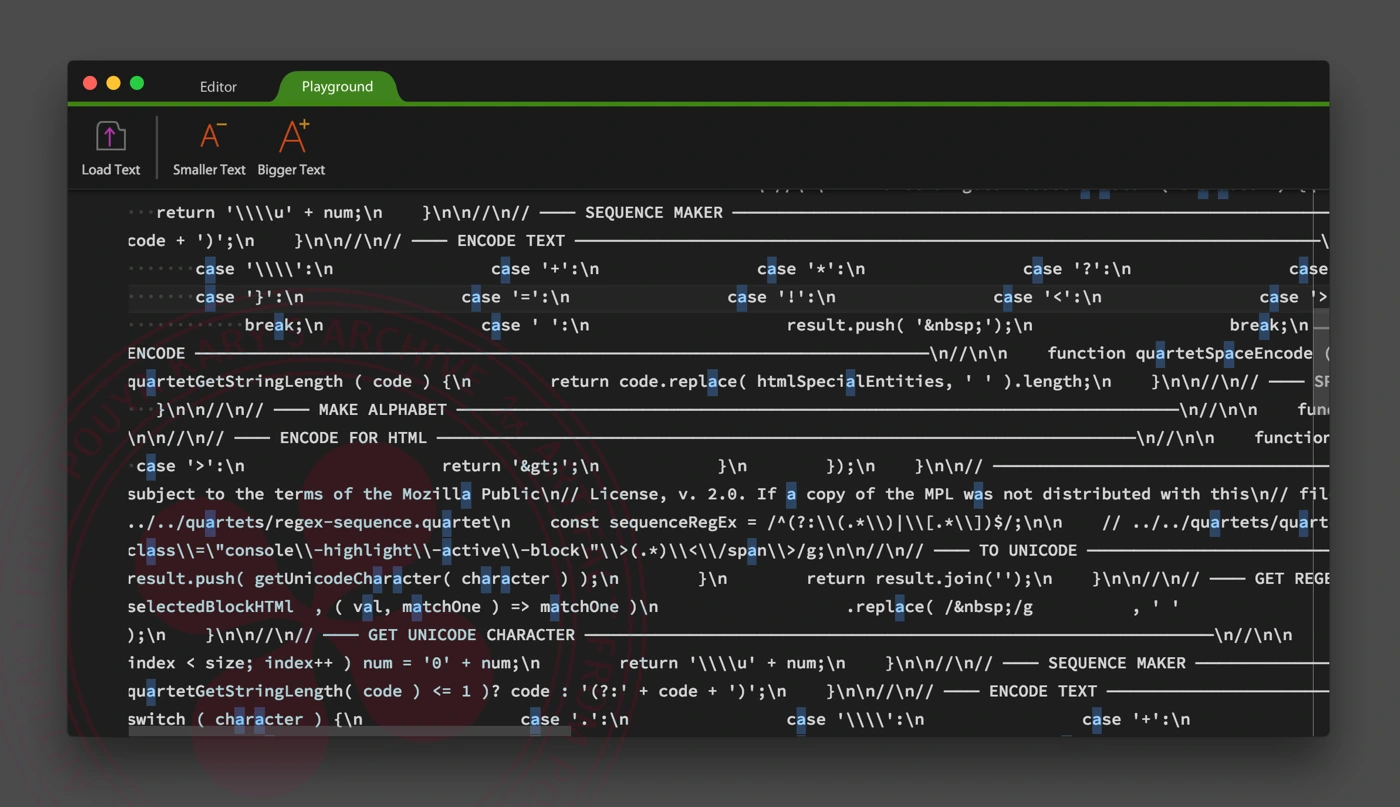Switch to the Editor tab
The height and width of the screenshot is (807, 1400).
(218, 87)
